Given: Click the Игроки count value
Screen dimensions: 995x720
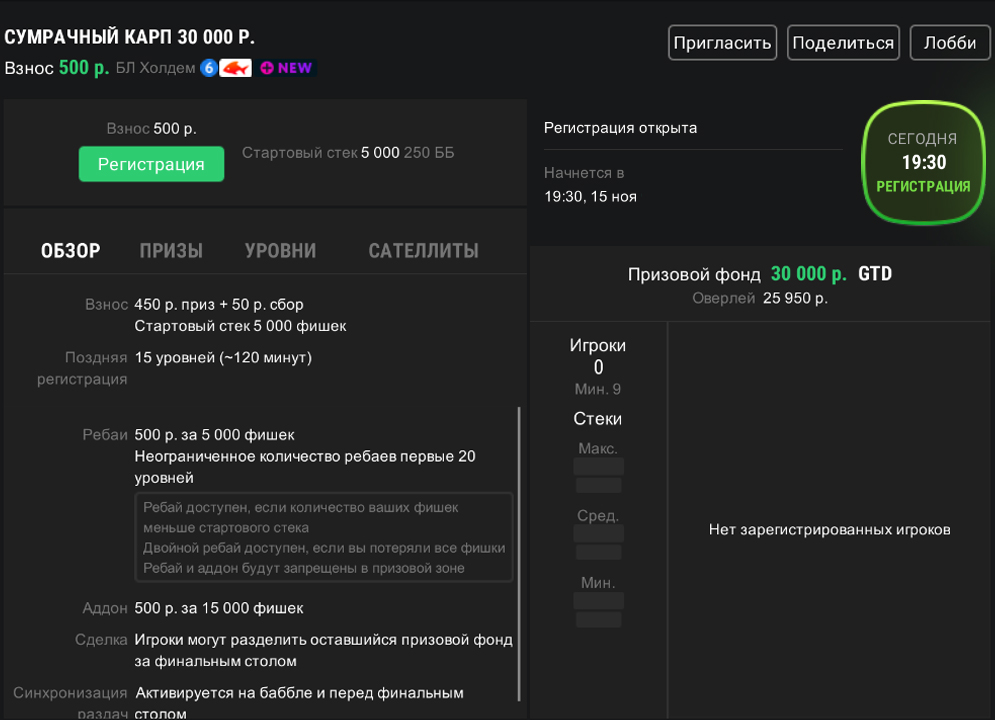Looking at the screenshot, I should [598, 367].
